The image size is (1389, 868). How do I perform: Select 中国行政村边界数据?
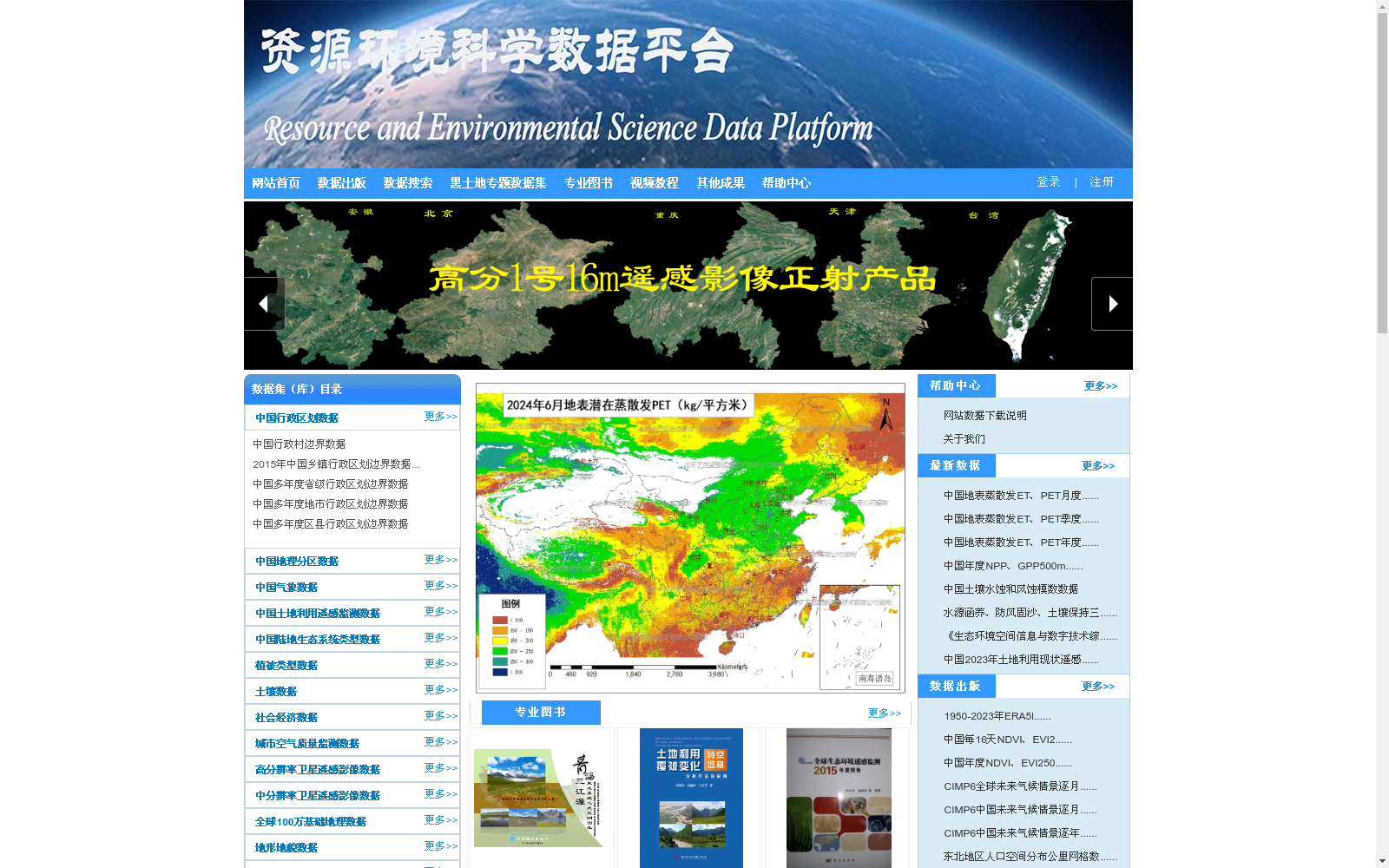(x=300, y=444)
